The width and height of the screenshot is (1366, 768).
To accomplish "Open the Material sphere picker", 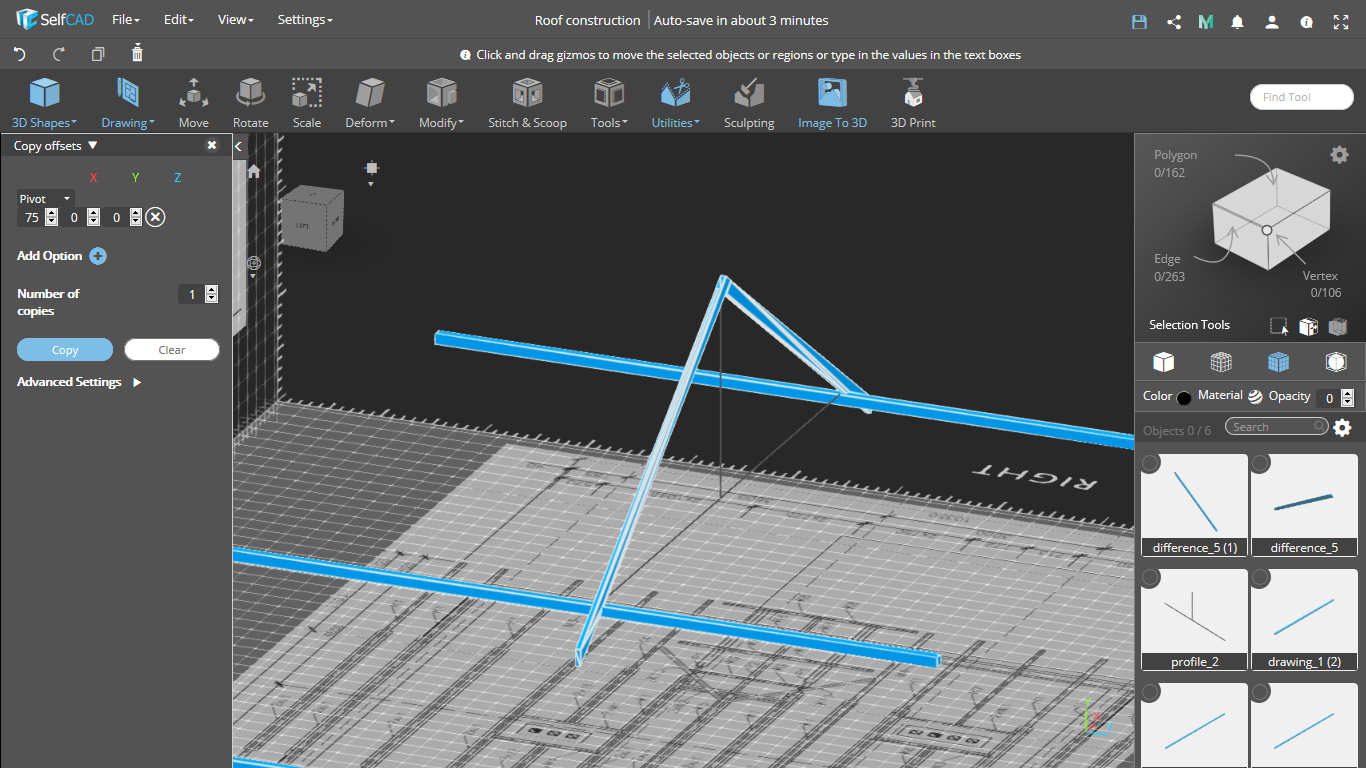I will pyautogui.click(x=1255, y=397).
